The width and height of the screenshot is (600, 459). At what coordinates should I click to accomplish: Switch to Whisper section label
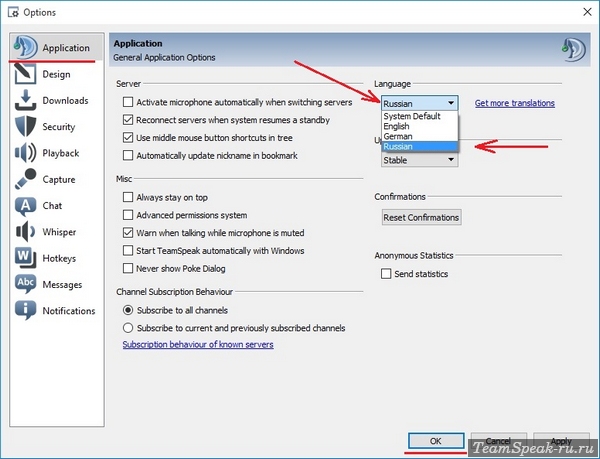(59, 232)
